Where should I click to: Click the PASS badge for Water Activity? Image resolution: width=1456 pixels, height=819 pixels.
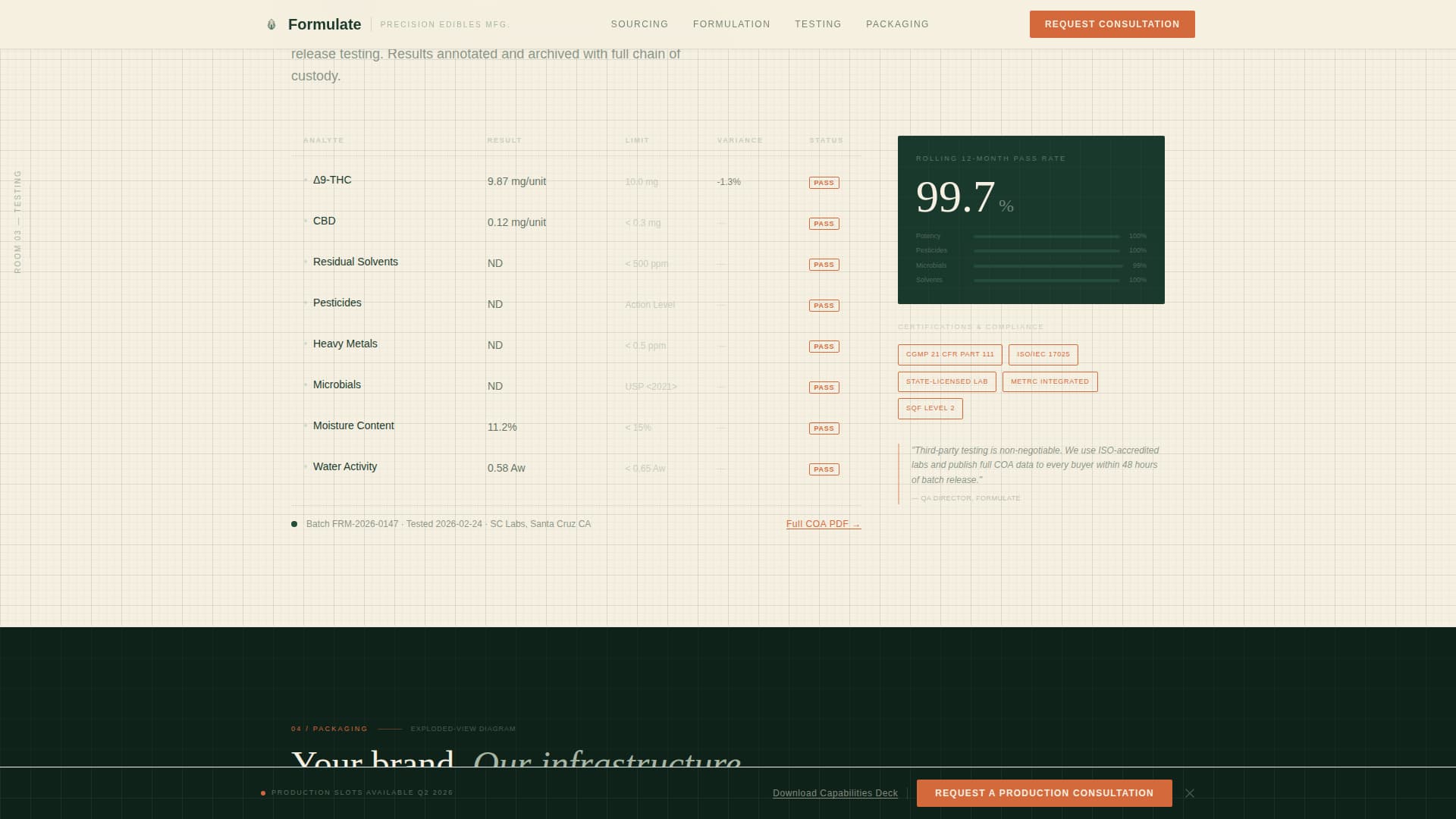point(824,469)
